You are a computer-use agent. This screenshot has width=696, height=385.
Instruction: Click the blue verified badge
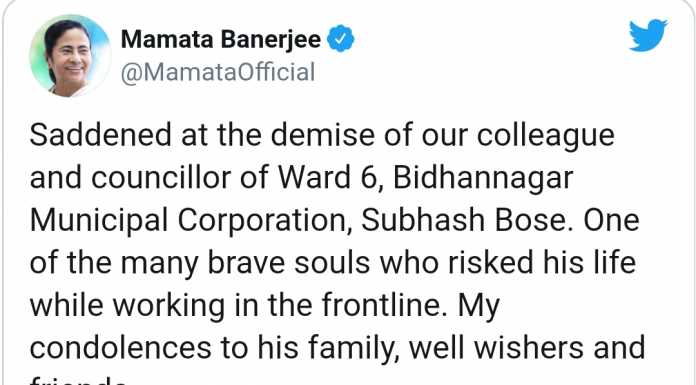tap(340, 39)
